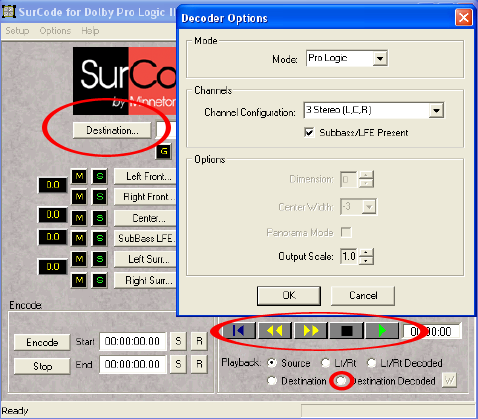Mute the Right Surround channel
The height and width of the screenshot is (419, 478).
click(79, 280)
